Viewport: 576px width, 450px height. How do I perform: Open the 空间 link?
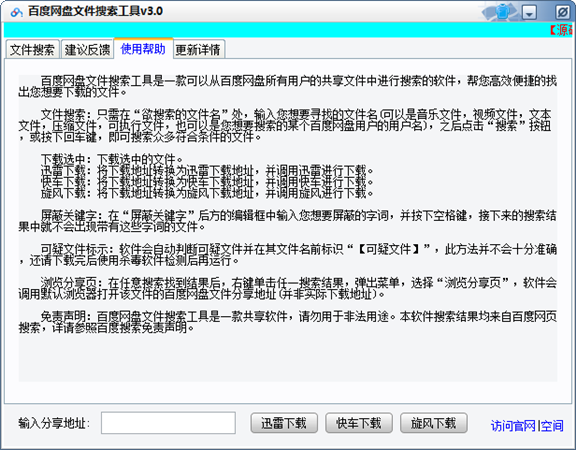[552, 426]
